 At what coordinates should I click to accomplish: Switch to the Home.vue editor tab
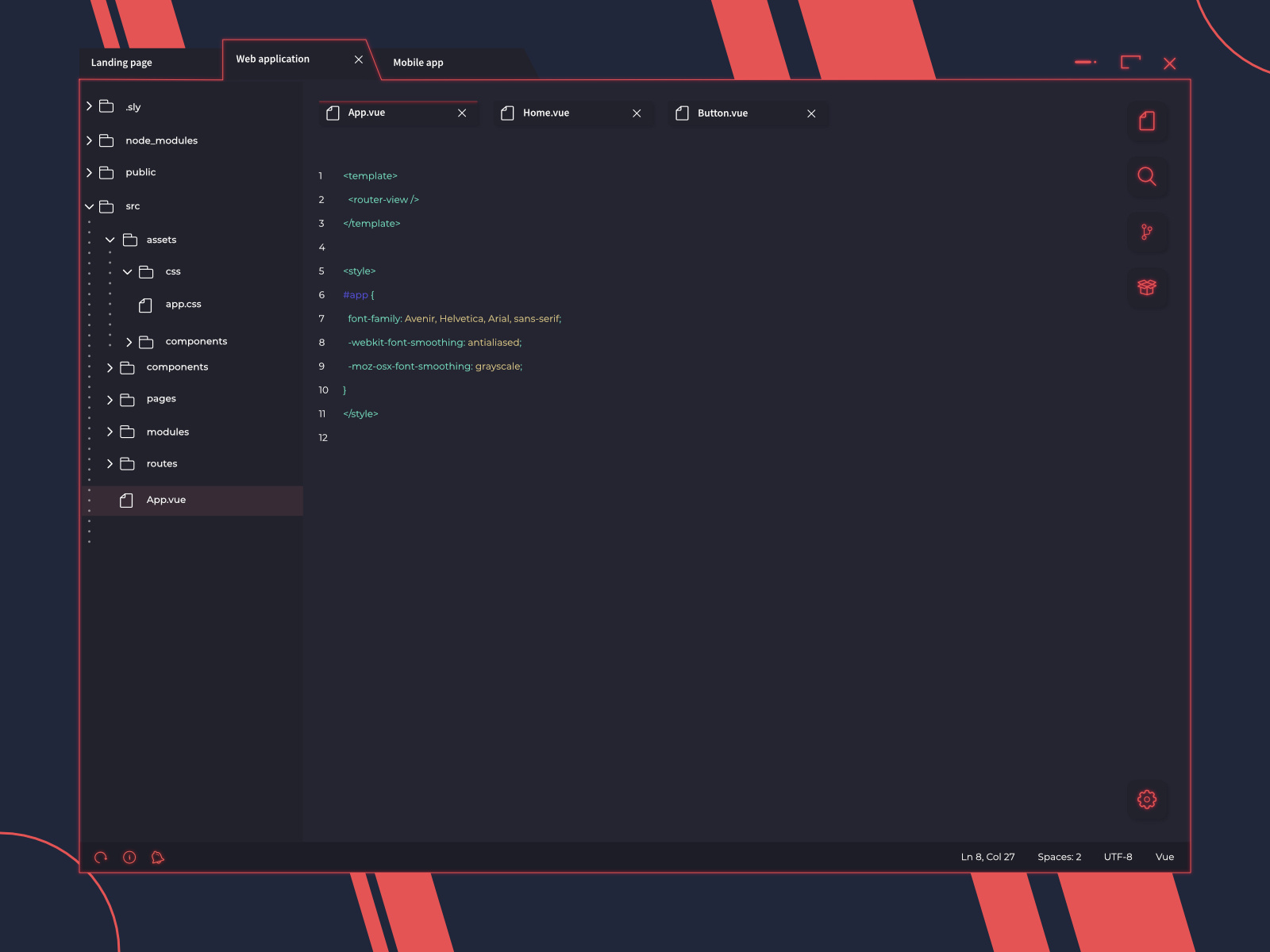pos(546,113)
